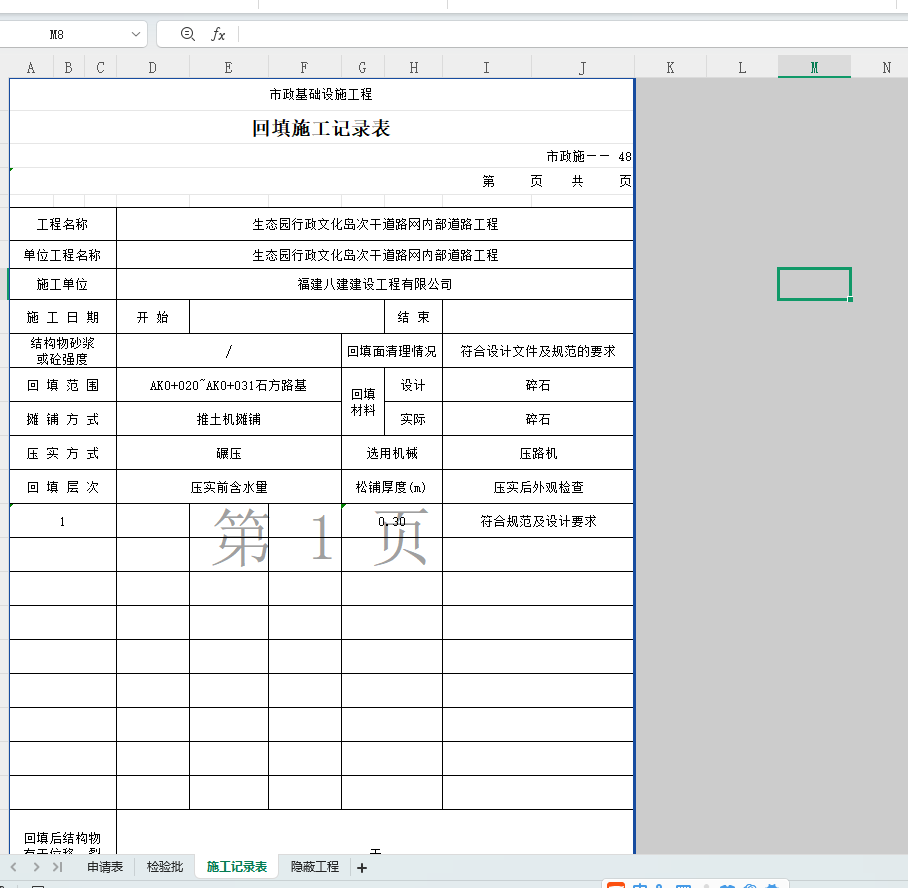This screenshot has width=908, height=888.
Task: Click the 推土机摊铺 cell
Action: pyautogui.click(x=229, y=419)
